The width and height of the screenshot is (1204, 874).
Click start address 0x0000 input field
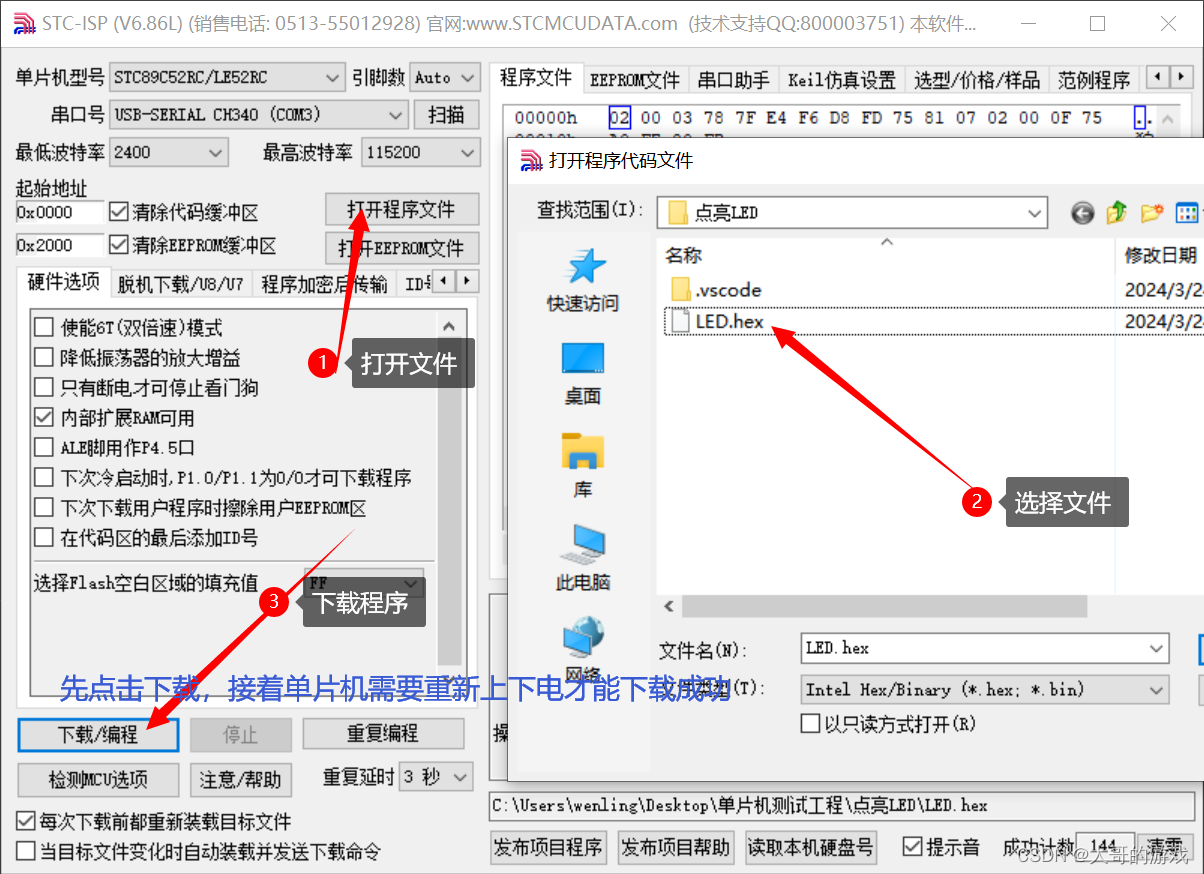59,212
